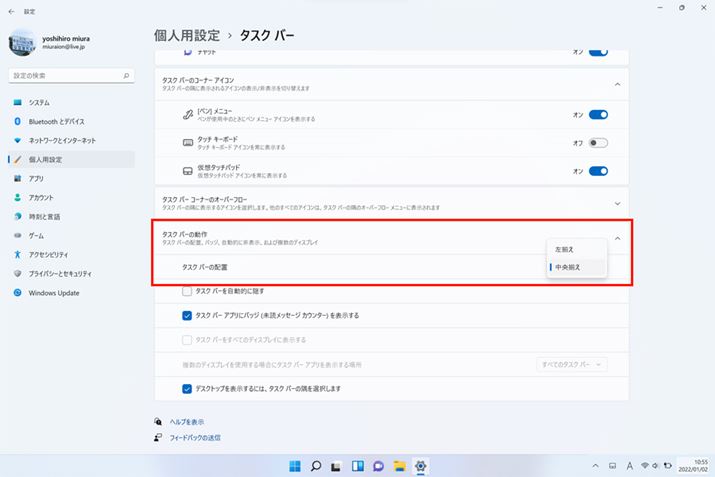Open the Widgets icon on the taskbar

357,465
